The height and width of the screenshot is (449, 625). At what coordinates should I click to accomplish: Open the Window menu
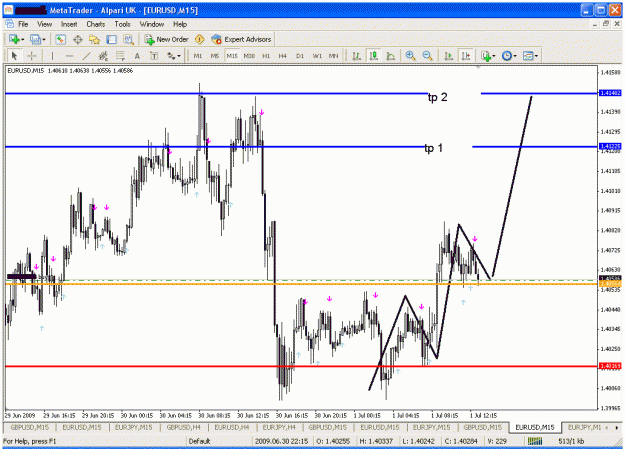tap(152, 24)
